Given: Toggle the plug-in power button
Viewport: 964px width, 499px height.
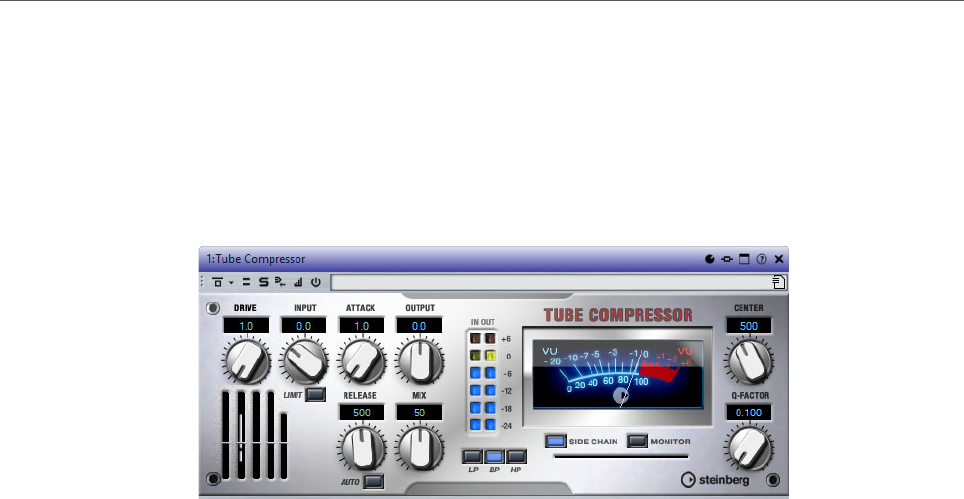Looking at the screenshot, I should click(x=315, y=282).
